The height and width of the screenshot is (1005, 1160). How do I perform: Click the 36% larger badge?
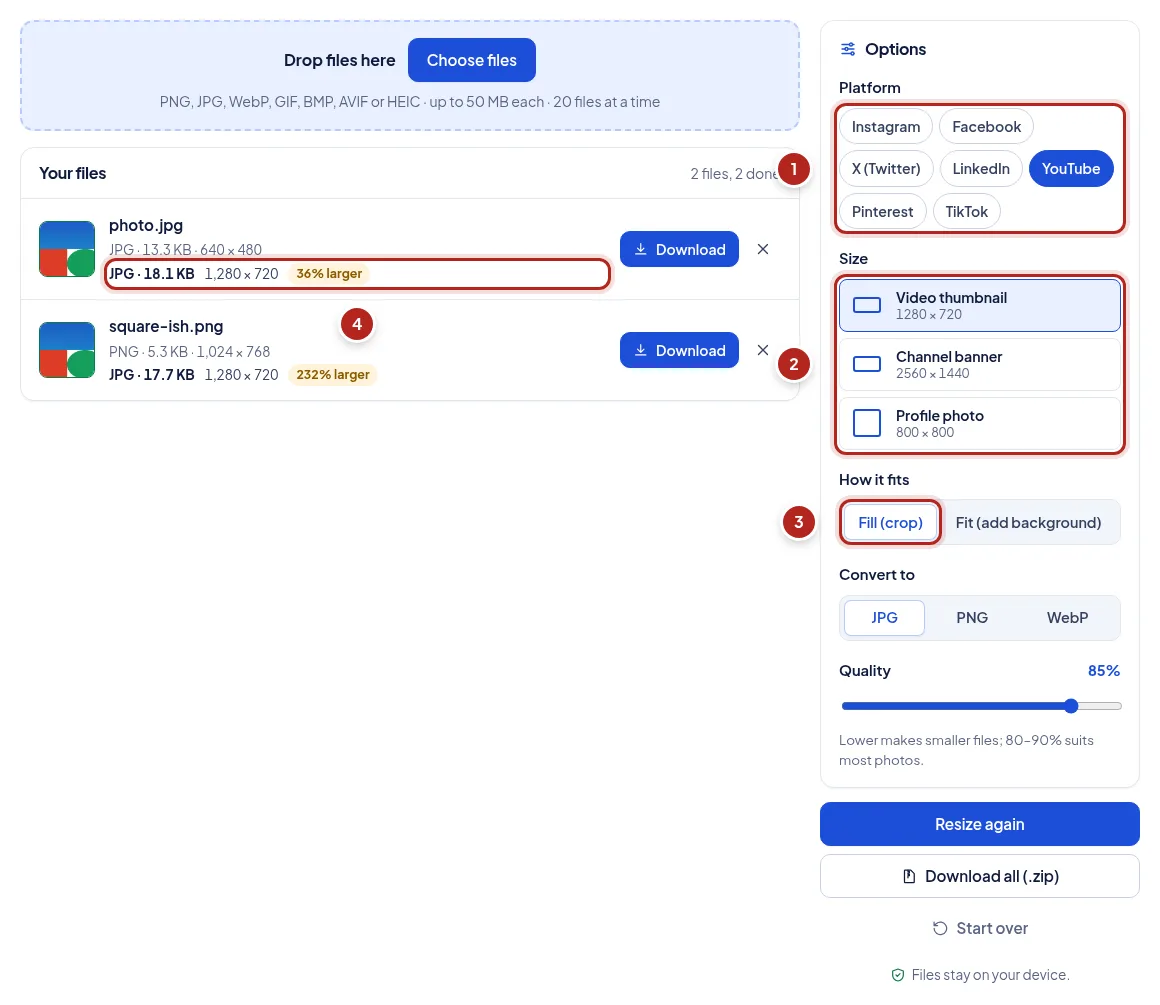(x=329, y=274)
